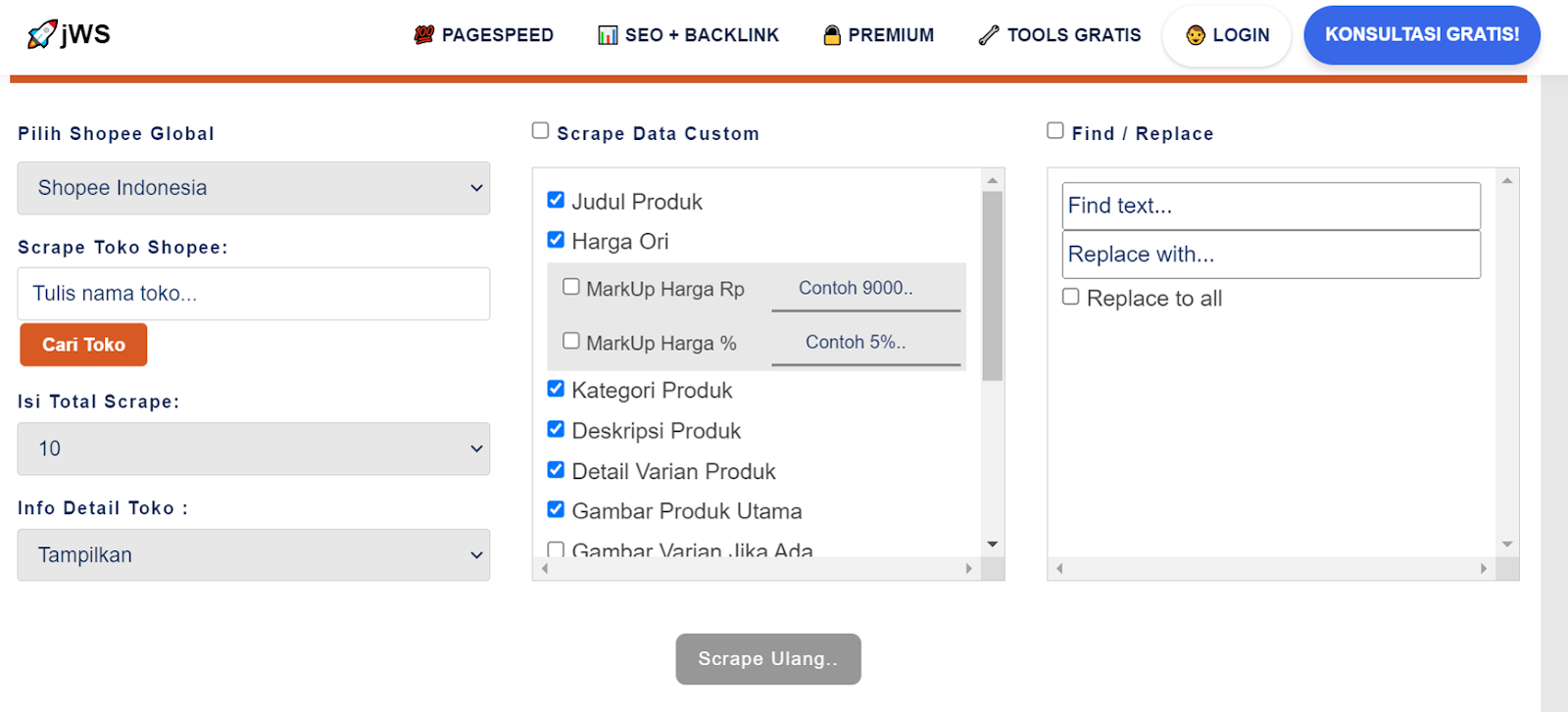Tick the Replace to all checkbox

tap(1071, 297)
